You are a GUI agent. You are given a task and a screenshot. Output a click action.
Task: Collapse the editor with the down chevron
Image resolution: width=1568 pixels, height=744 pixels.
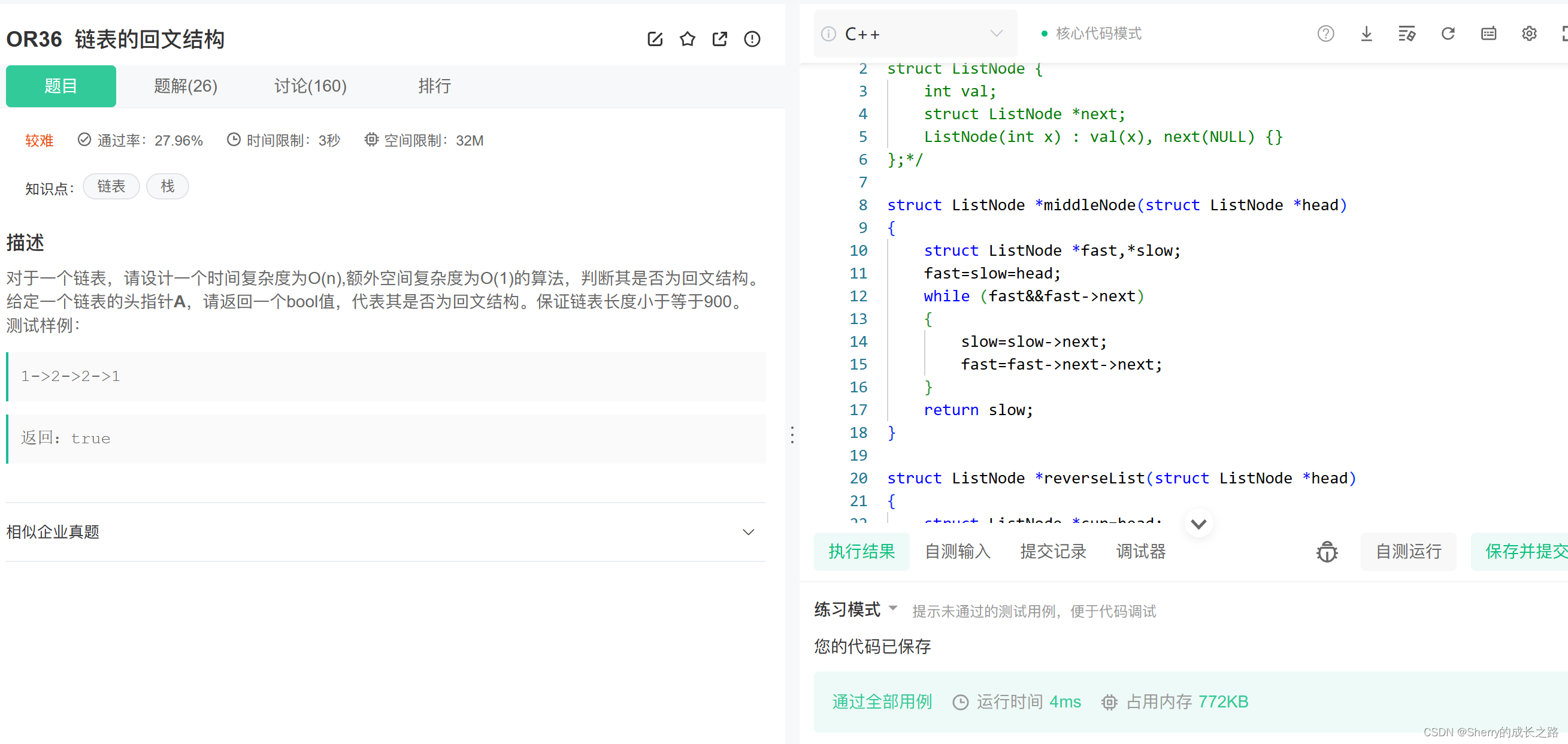1198,524
